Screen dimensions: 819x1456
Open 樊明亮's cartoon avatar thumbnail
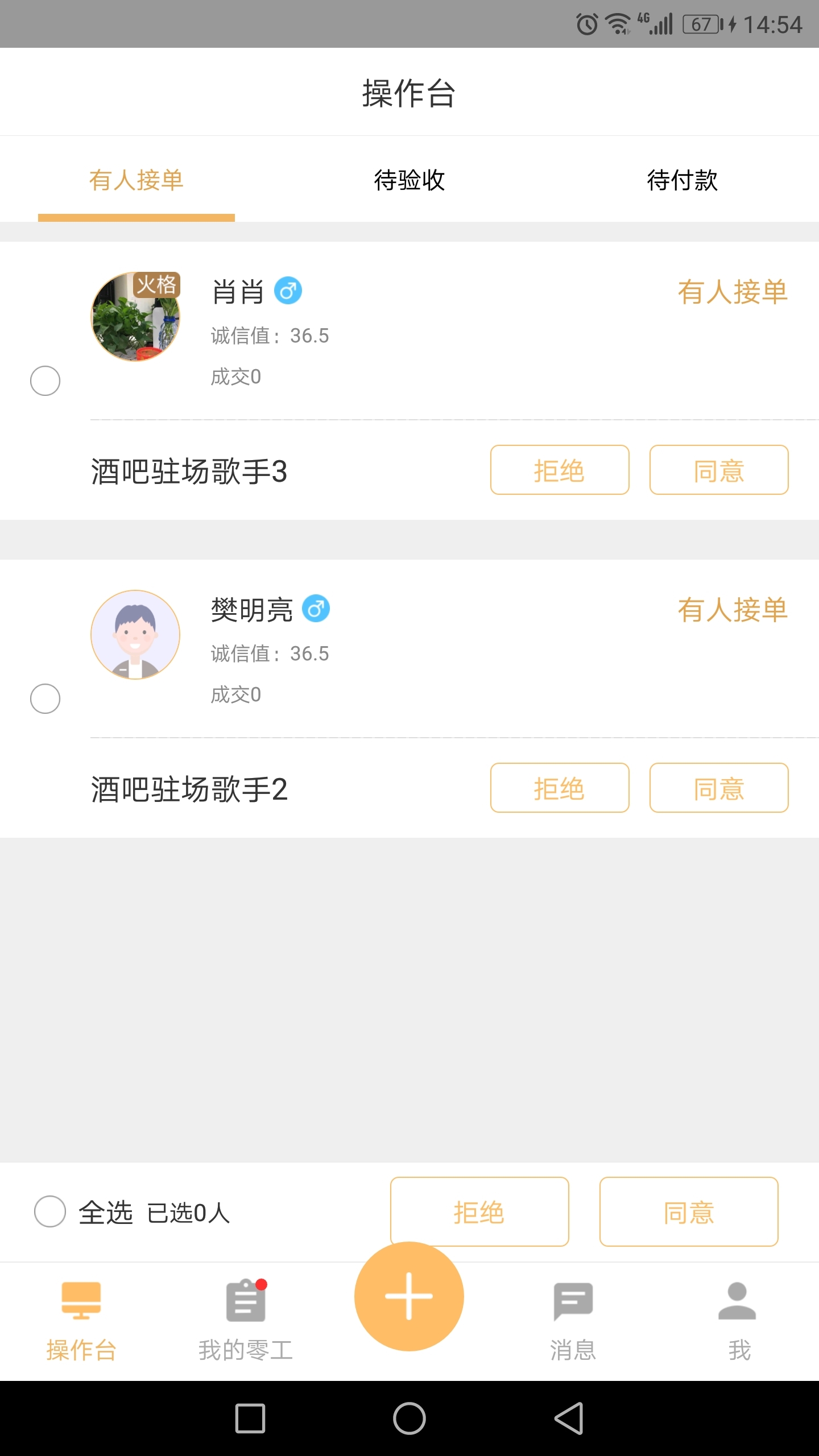click(x=135, y=635)
